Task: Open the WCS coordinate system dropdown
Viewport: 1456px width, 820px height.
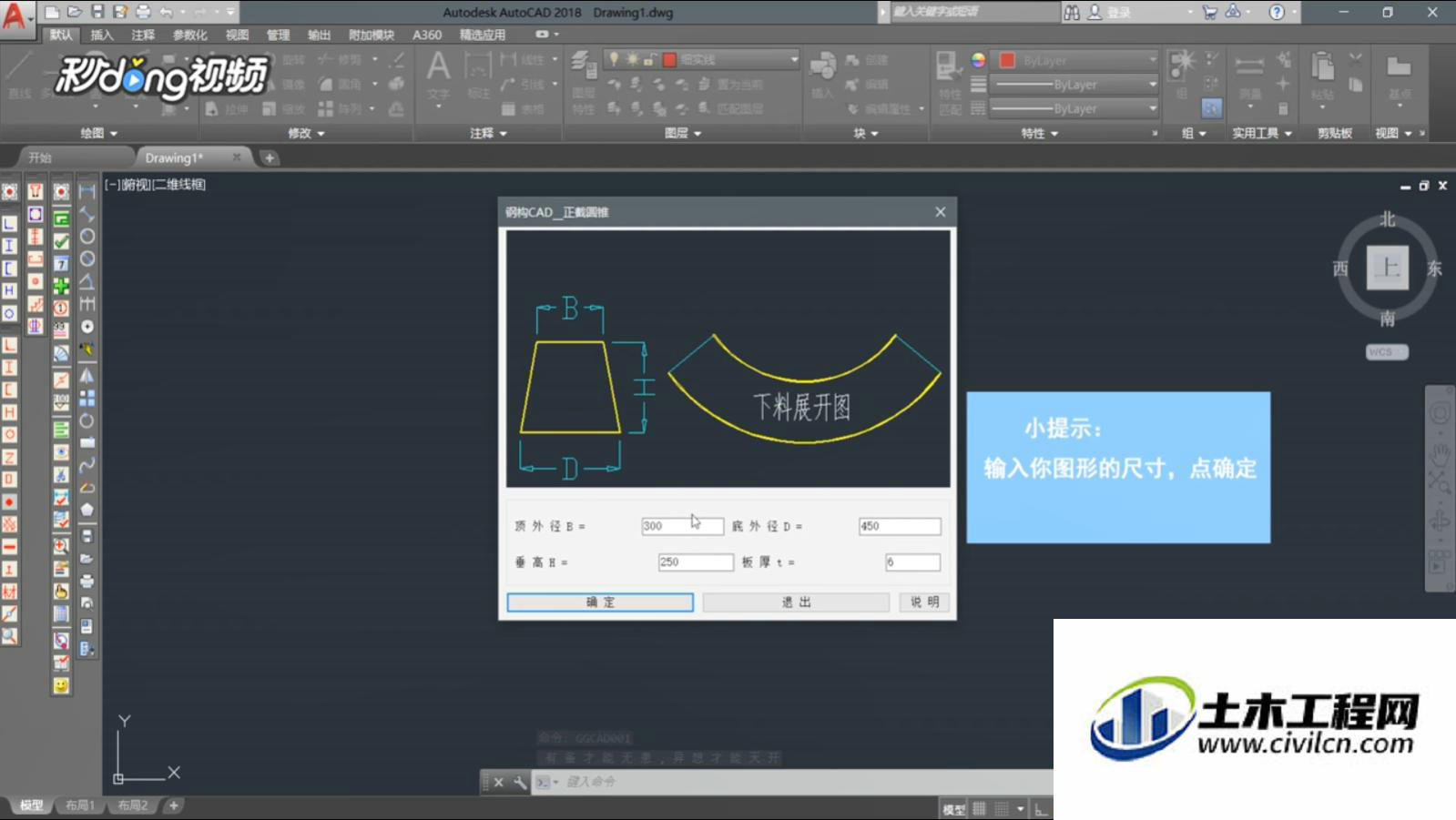Action: pyautogui.click(x=1387, y=352)
